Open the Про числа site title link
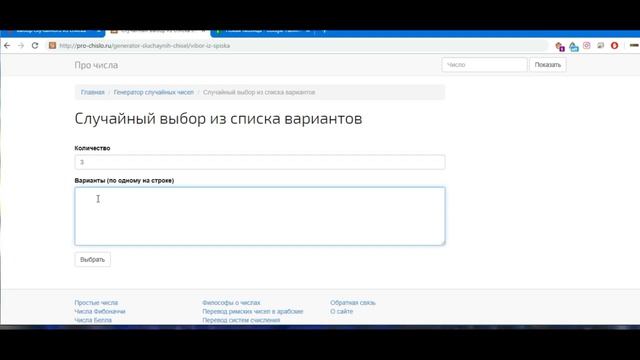 coord(96,65)
